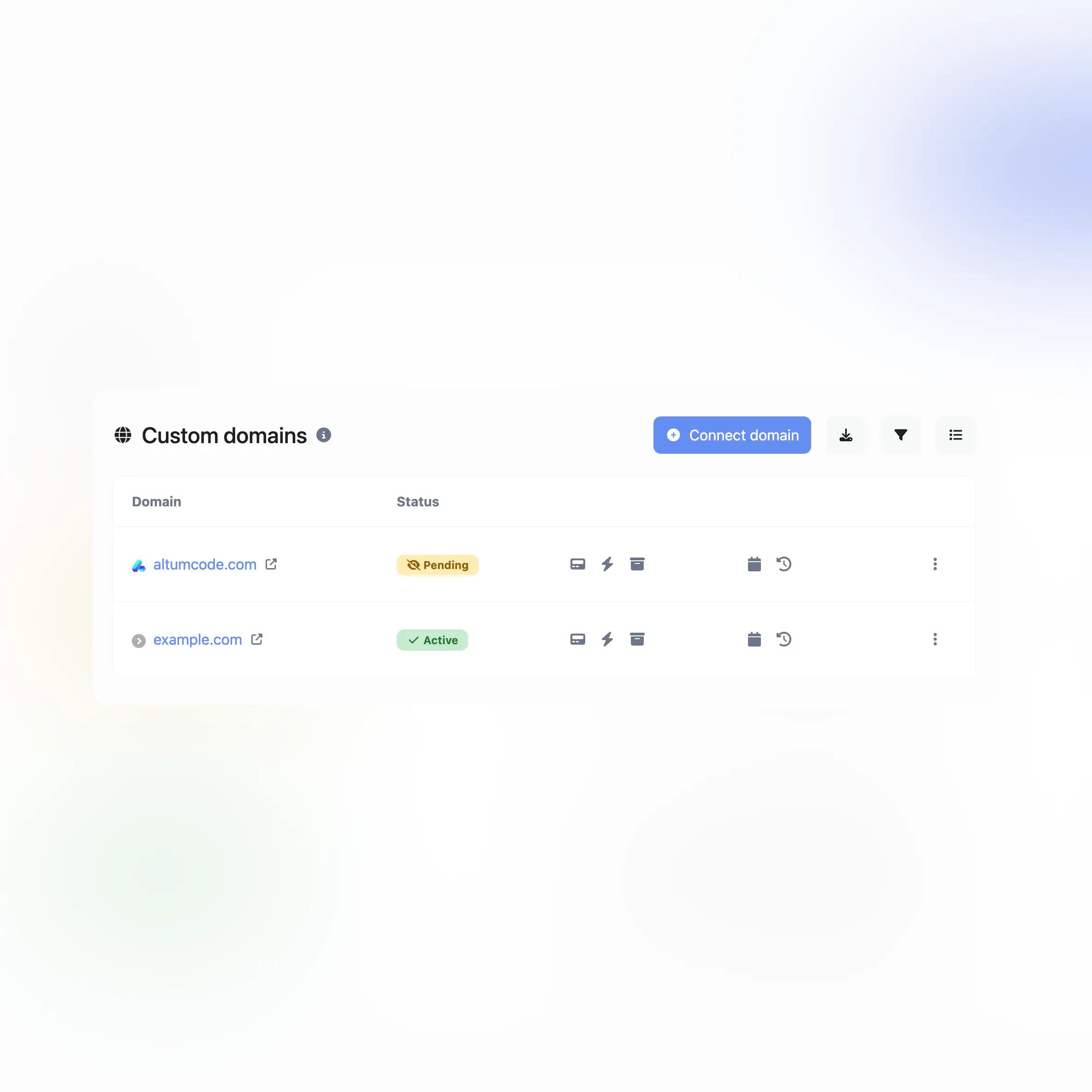Toggle the Active status badge for example.com
The height and width of the screenshot is (1092, 1092).
(x=432, y=639)
